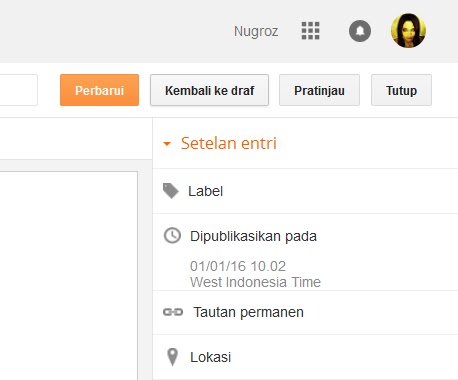The width and height of the screenshot is (458, 380).
Task: Click the permalink chain icon
Action: [173, 312]
